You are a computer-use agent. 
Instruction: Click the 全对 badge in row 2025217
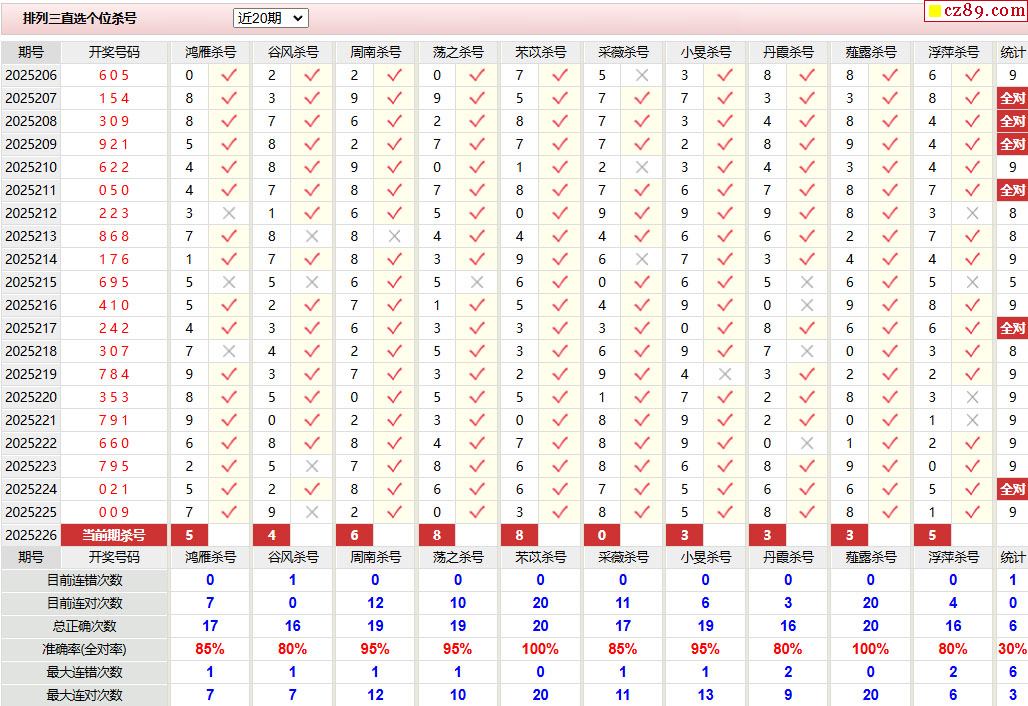1012,328
